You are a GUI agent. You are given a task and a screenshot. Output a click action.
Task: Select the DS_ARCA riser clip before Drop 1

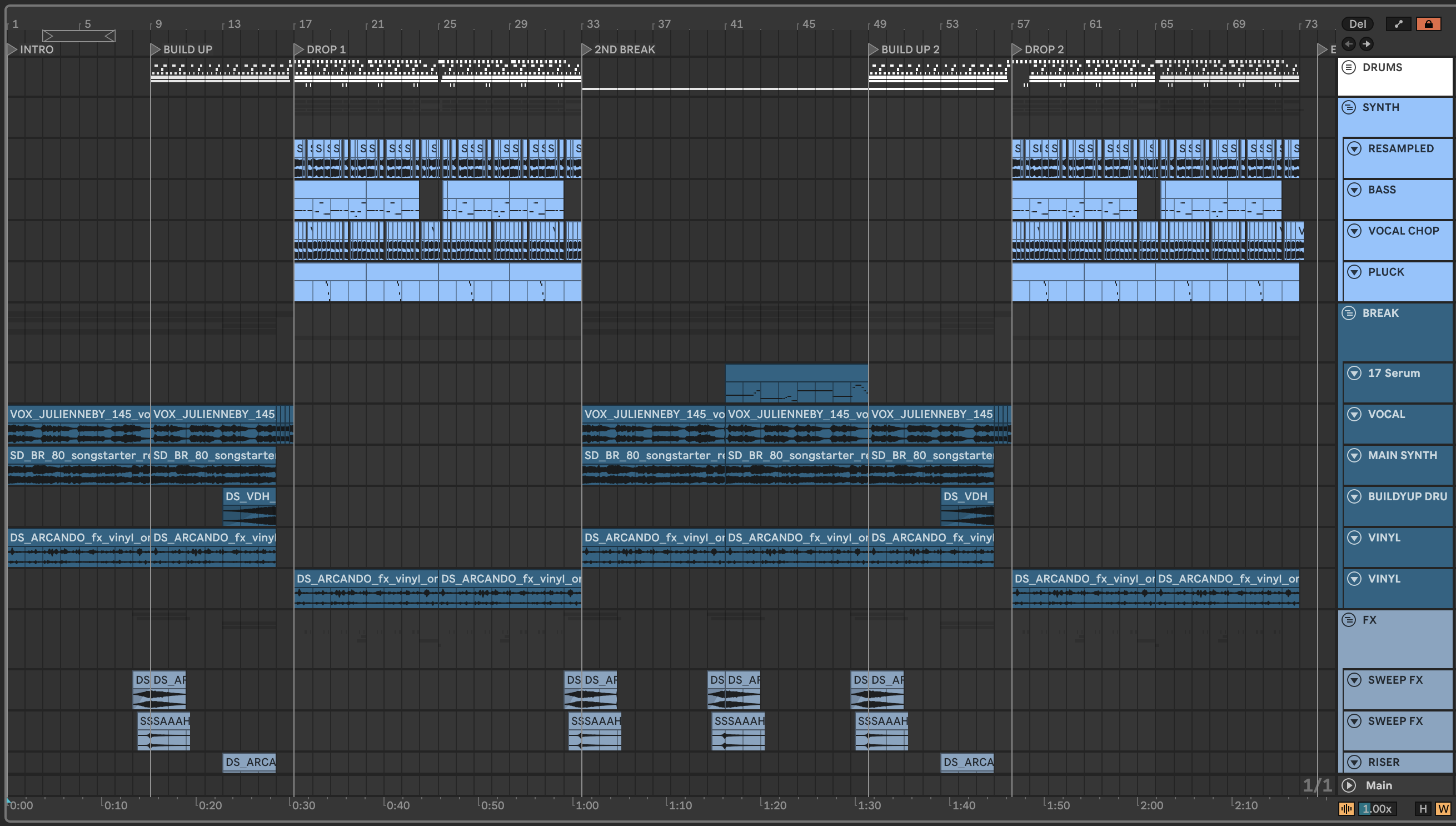coord(249,762)
